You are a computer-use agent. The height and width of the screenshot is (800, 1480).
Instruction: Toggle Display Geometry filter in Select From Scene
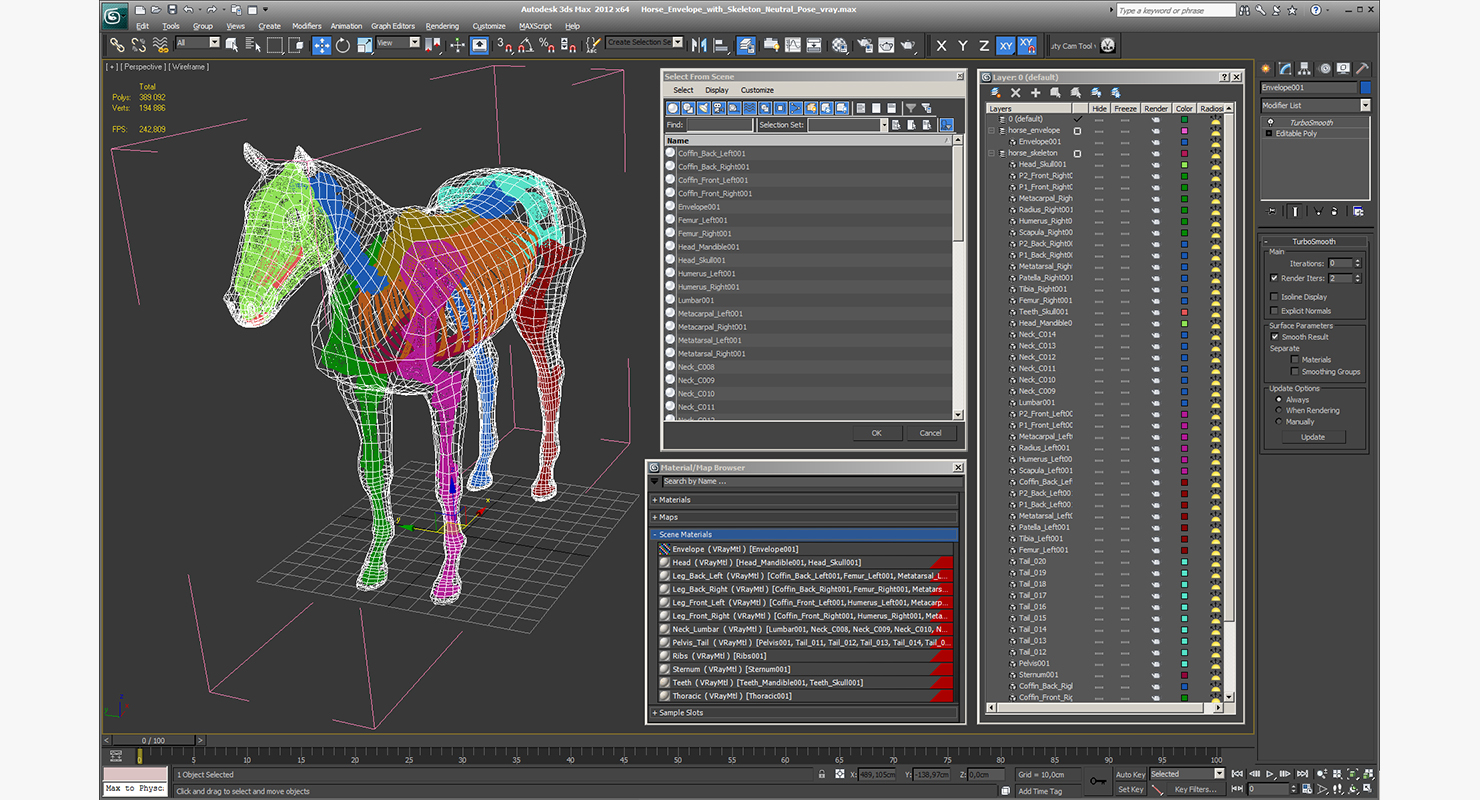673,108
